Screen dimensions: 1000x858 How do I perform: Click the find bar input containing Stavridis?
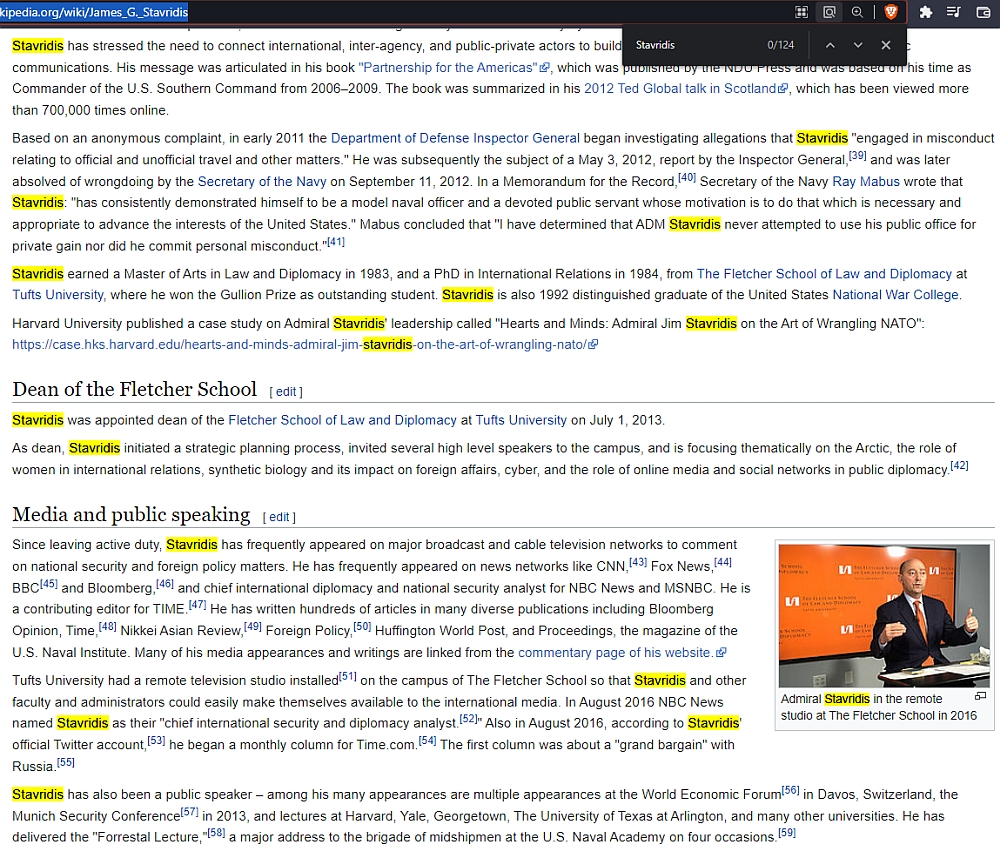coord(695,45)
